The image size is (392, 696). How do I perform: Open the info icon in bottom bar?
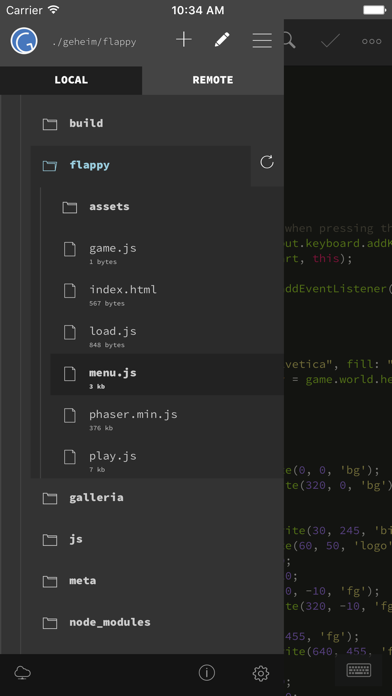click(x=206, y=673)
